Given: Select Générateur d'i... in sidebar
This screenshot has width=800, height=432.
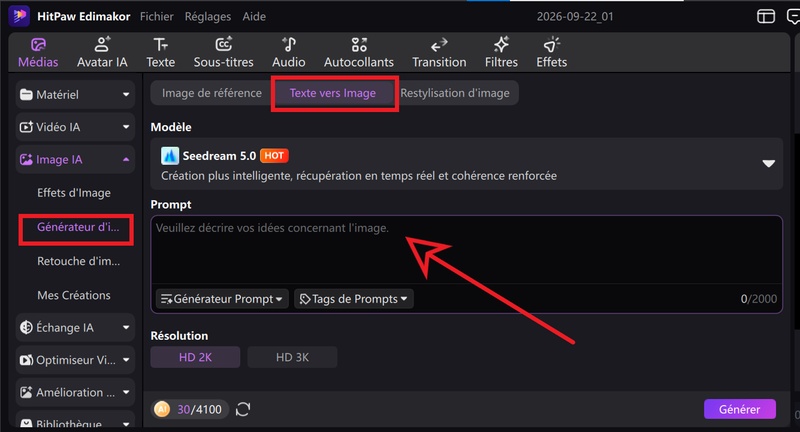Looking at the screenshot, I should coord(78,227).
